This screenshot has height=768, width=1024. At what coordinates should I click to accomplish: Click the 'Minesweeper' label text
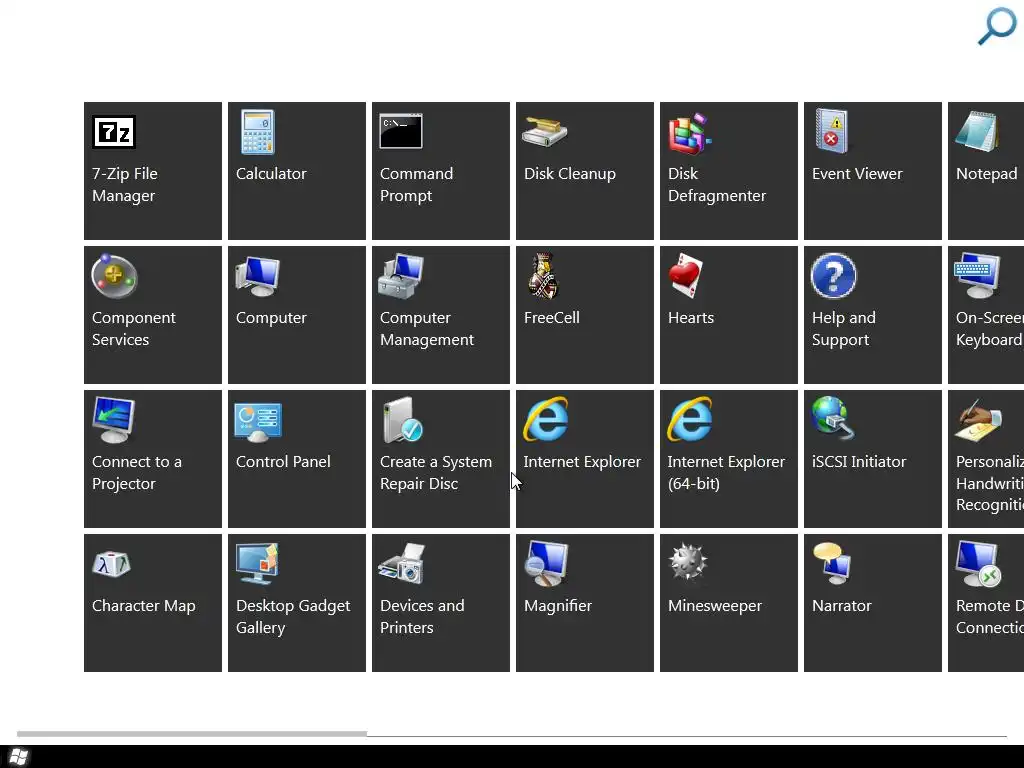pos(714,606)
